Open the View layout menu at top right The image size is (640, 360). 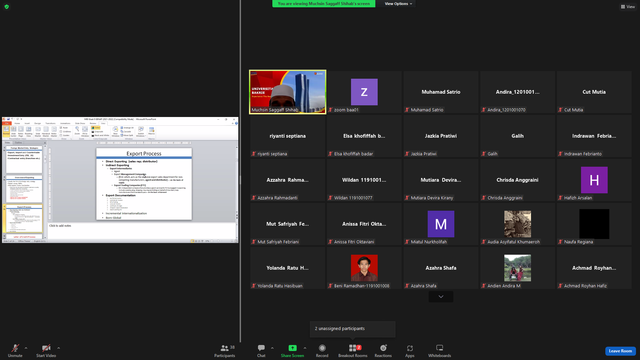627,7
